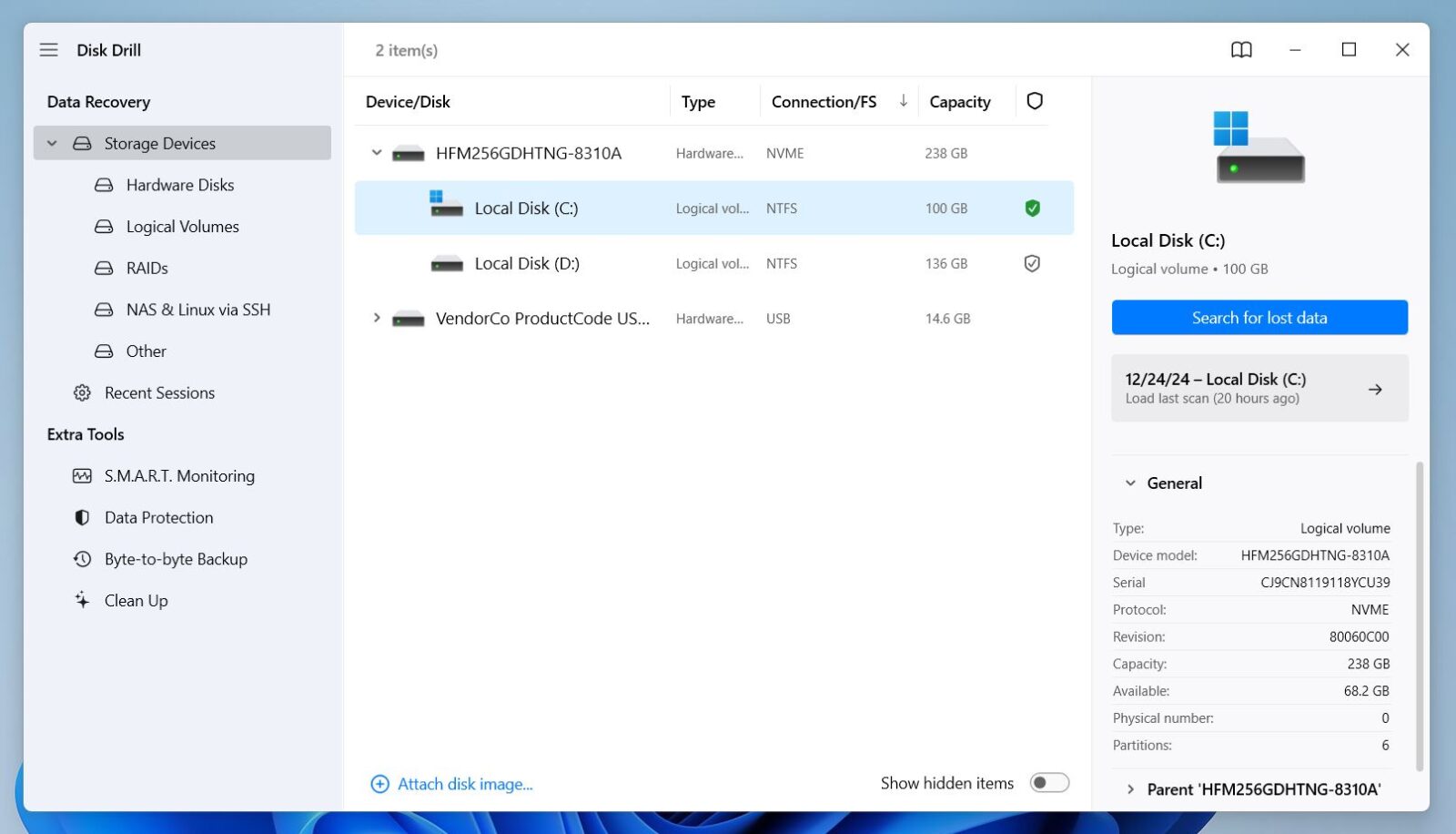This screenshot has height=834, width=1456.
Task: Open the Attach disk image link
Action: point(464,783)
